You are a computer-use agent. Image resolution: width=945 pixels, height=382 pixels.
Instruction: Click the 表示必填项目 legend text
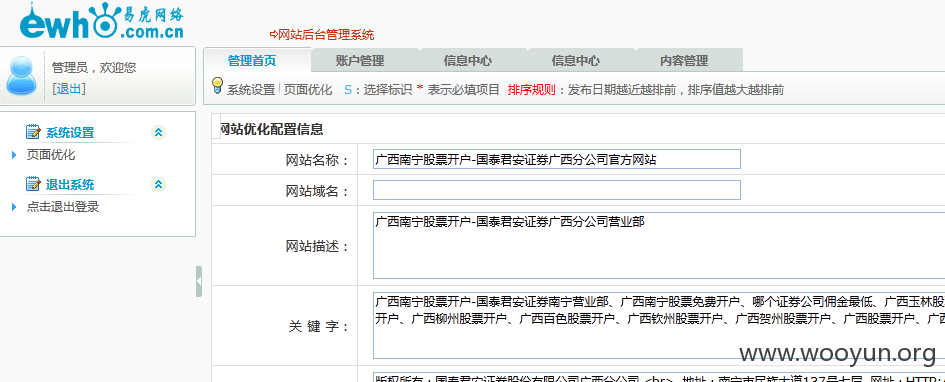tap(463, 90)
